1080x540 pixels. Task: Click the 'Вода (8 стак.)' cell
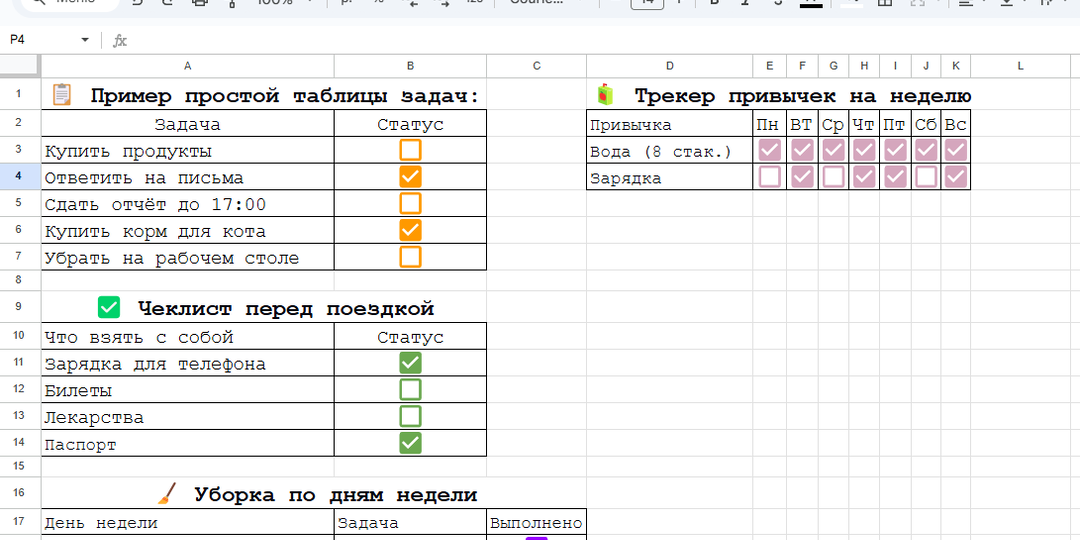[x=669, y=151]
